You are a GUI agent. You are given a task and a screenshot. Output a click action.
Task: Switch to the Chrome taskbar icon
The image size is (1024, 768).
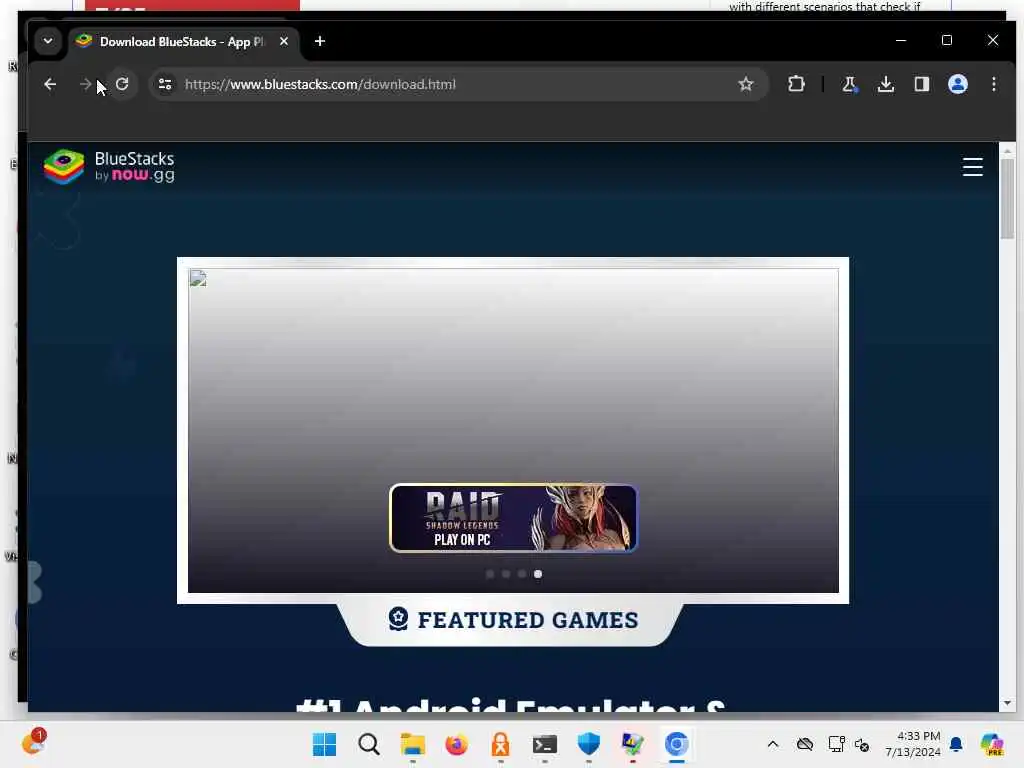point(677,744)
